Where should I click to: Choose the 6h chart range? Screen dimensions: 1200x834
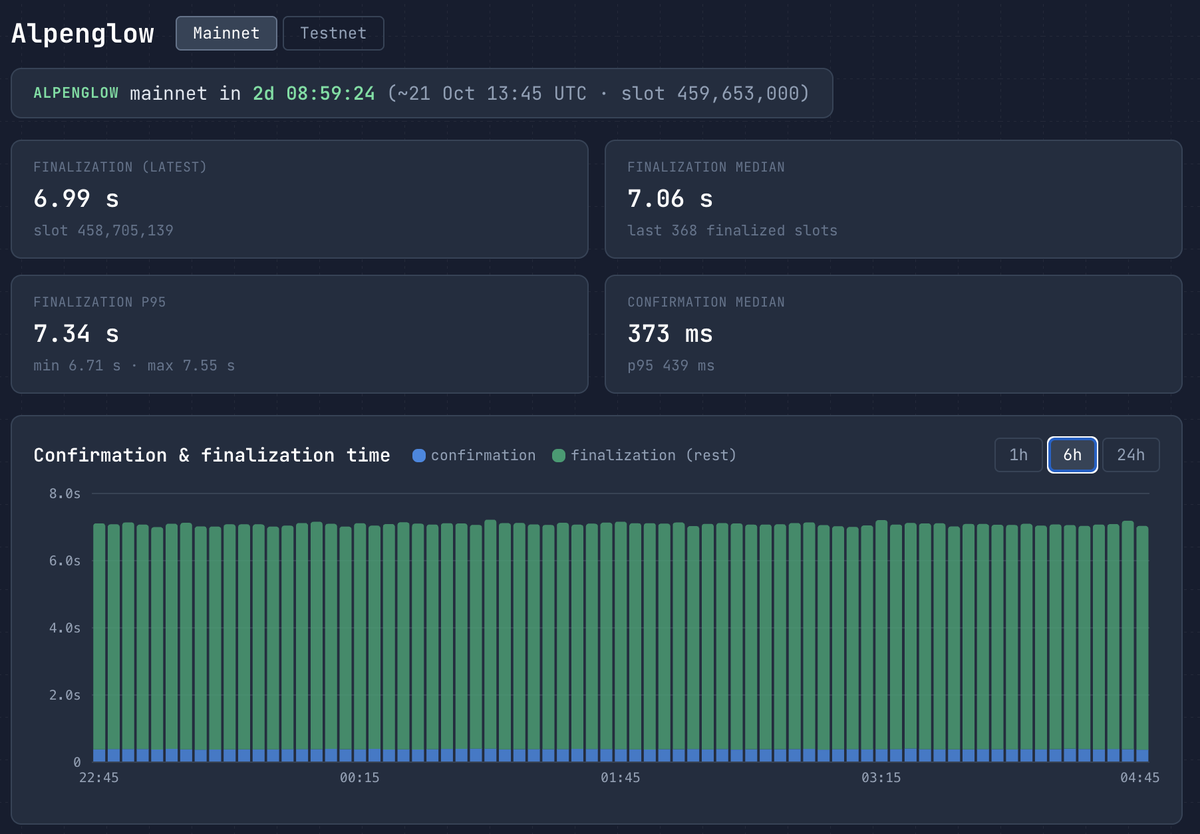1072,455
